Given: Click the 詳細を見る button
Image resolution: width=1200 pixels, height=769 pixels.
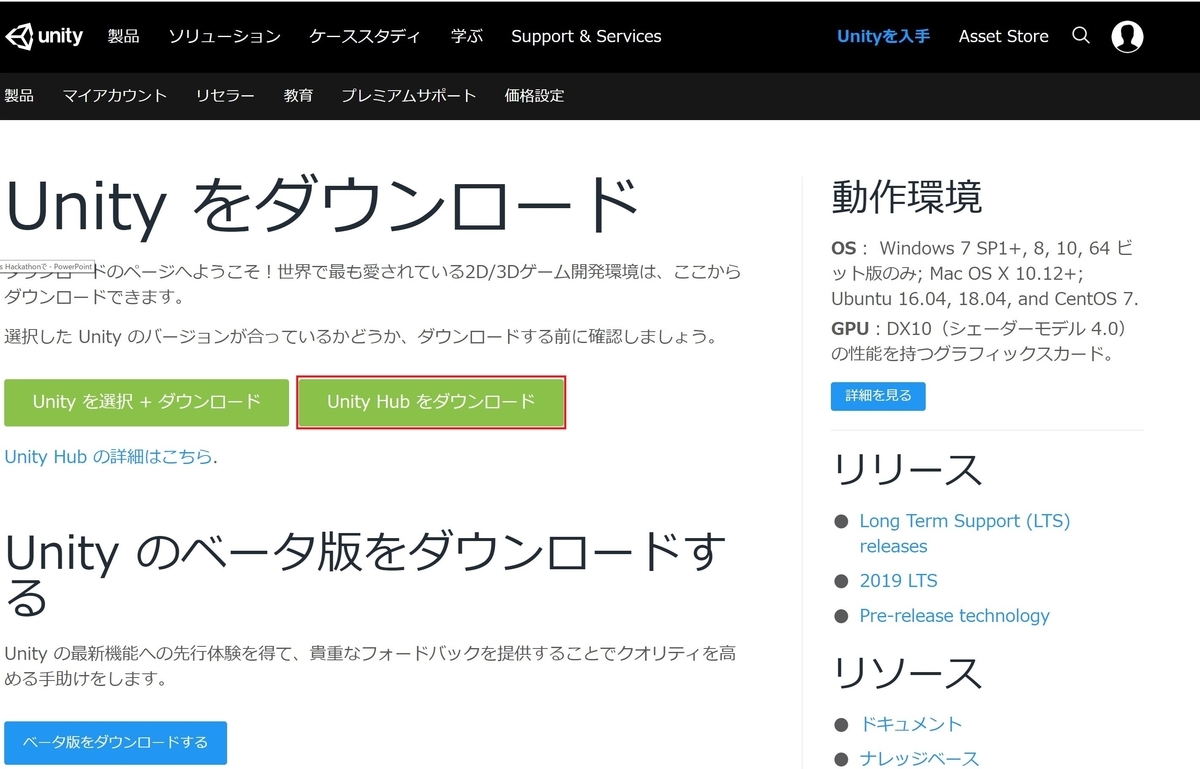Looking at the screenshot, I should click(878, 396).
